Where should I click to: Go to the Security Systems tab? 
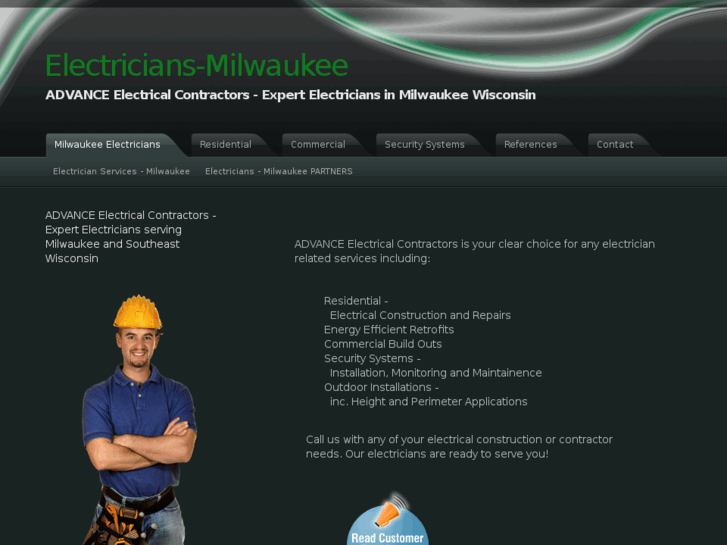pos(424,145)
